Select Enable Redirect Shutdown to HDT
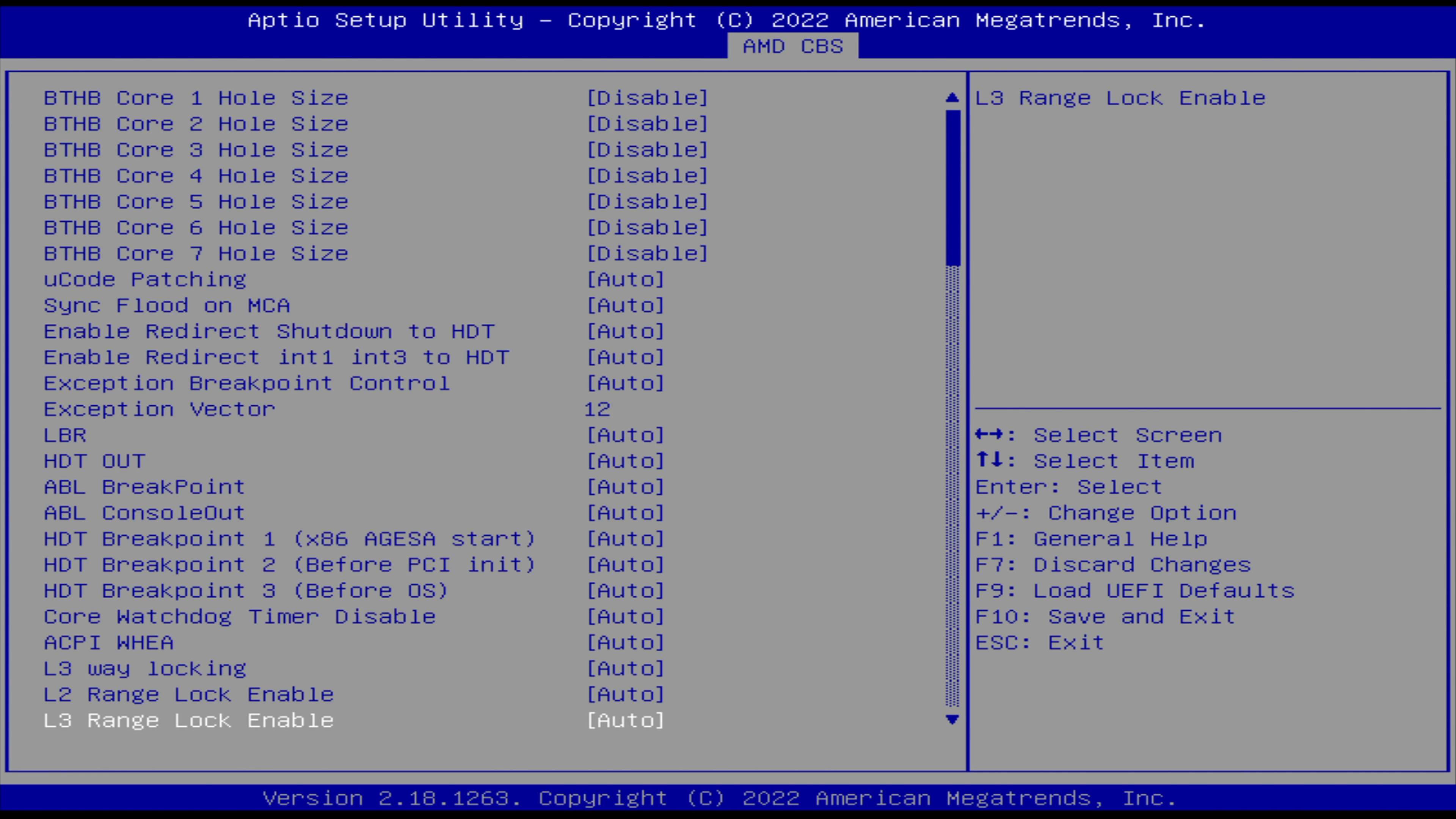1456x819 pixels. (x=354, y=332)
